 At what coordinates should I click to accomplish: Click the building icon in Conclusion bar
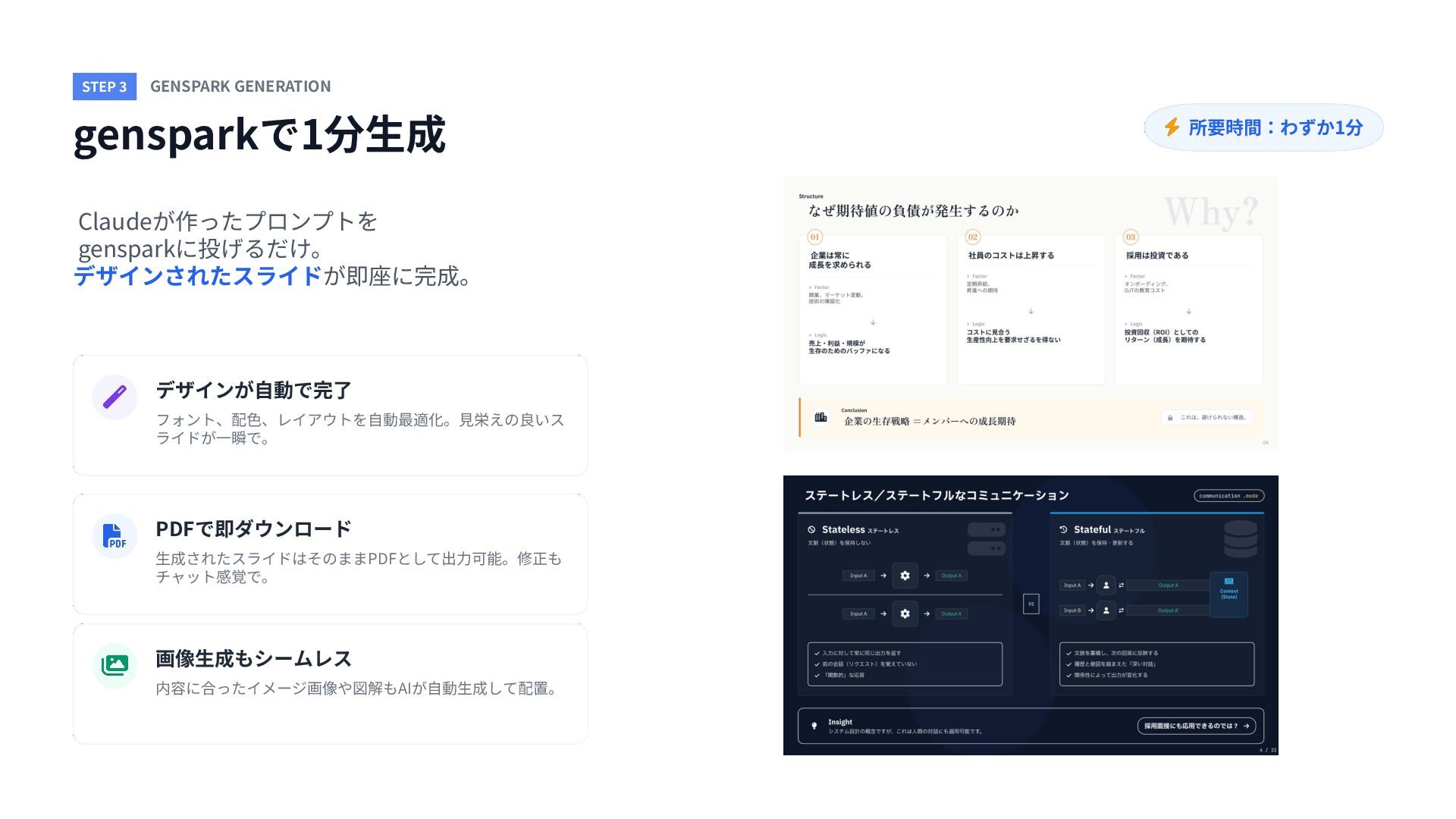(821, 417)
